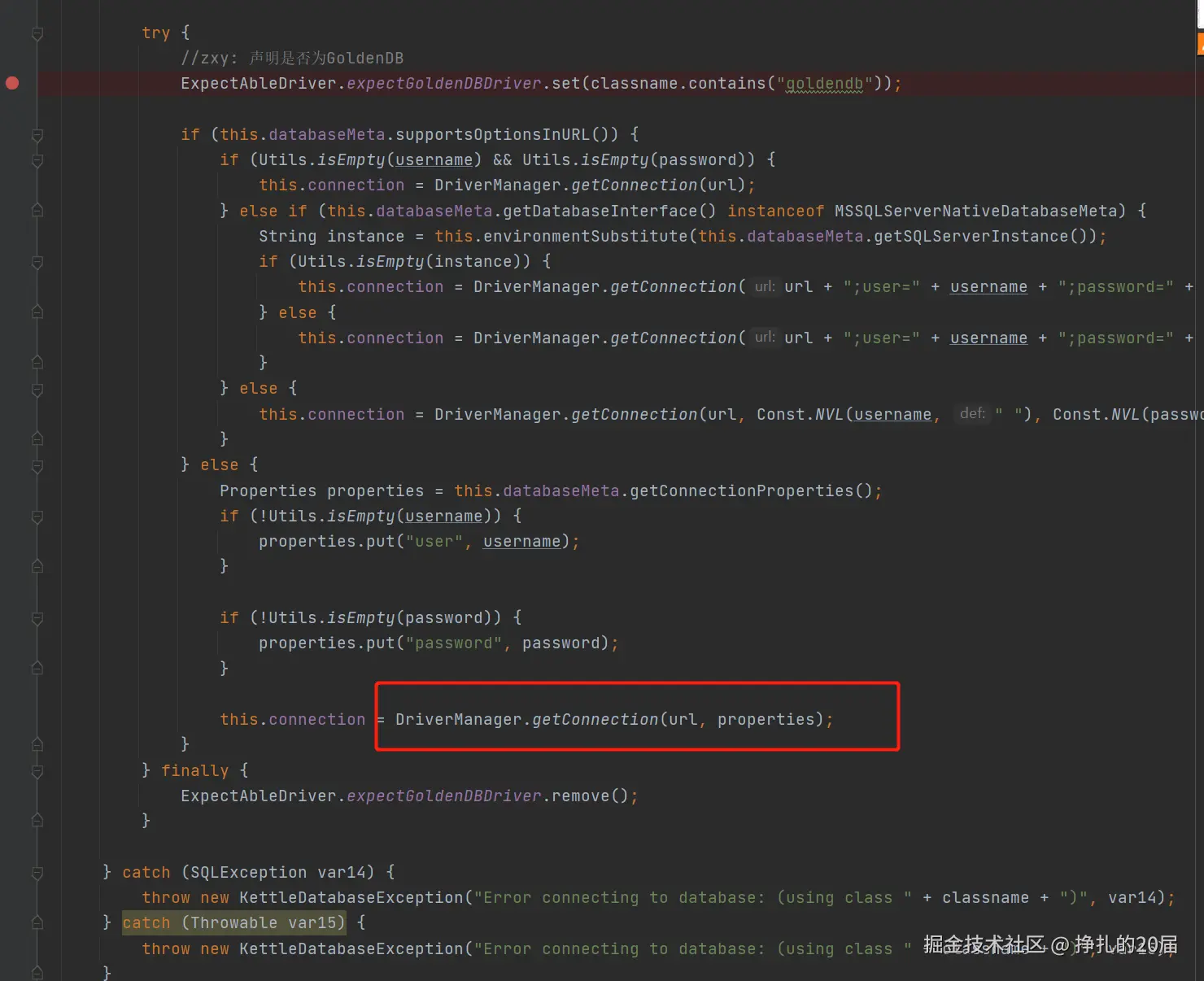The image size is (1204, 981).
Task: Remove the red breakpoint on ExpectAbleDriver line
Action: [12, 83]
